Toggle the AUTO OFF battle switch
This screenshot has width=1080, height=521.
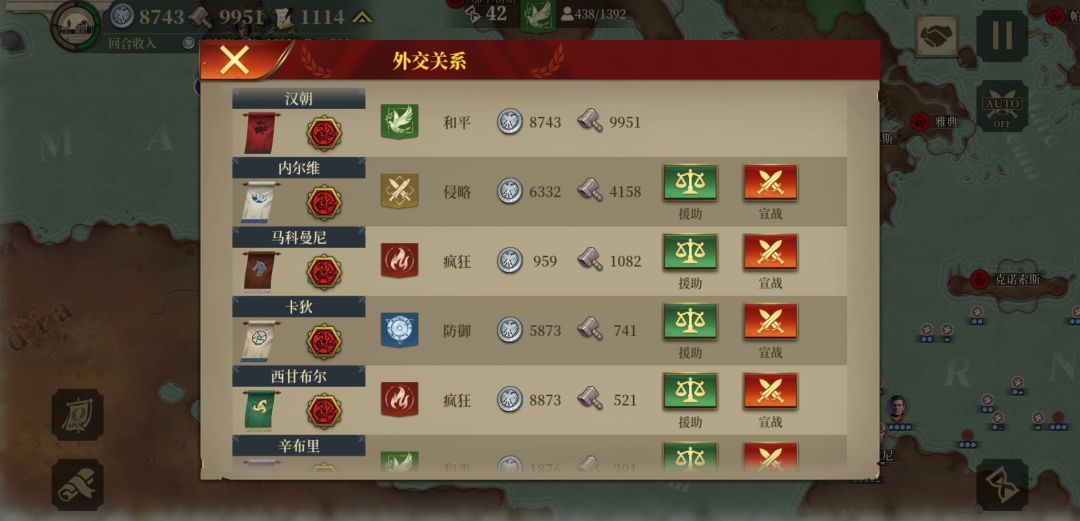click(1002, 107)
